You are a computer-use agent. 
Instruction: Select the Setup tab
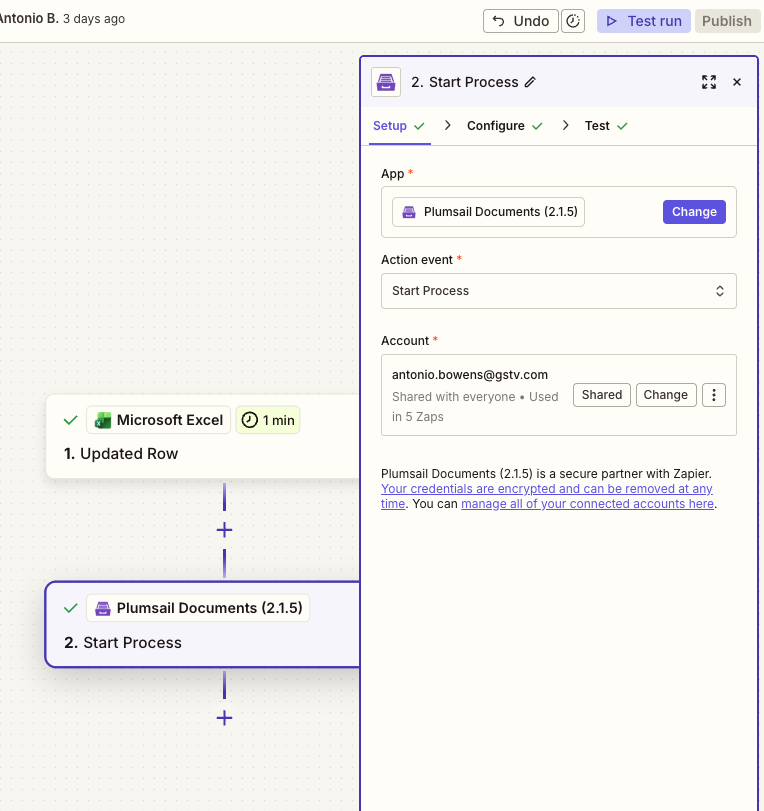pos(390,126)
